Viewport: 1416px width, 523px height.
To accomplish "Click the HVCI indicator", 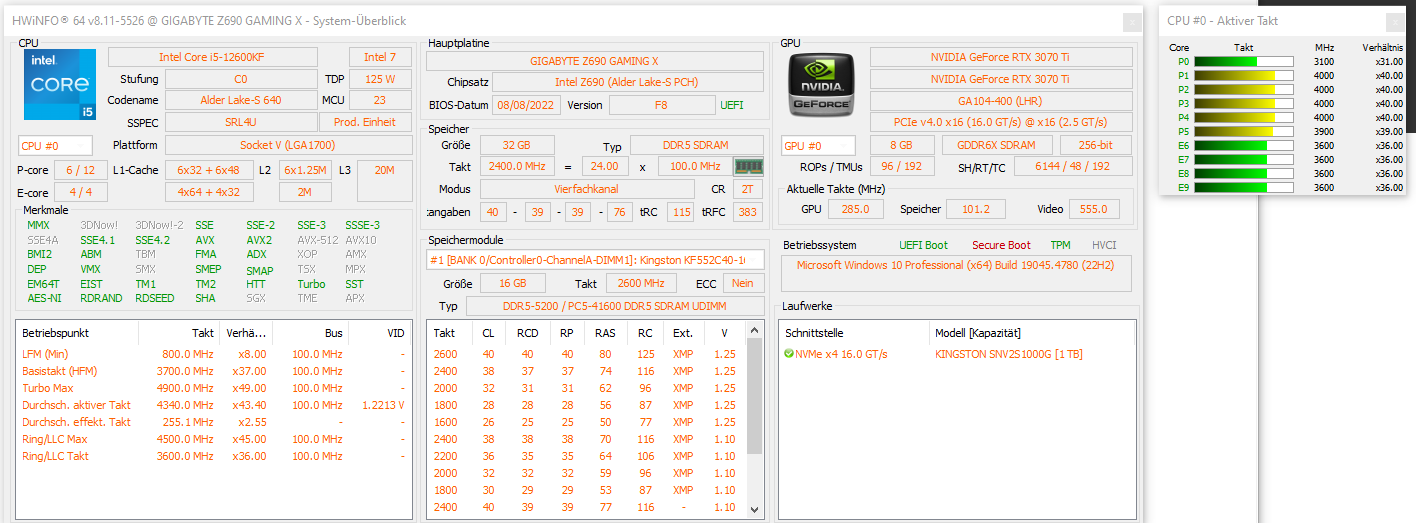I will (x=1104, y=245).
